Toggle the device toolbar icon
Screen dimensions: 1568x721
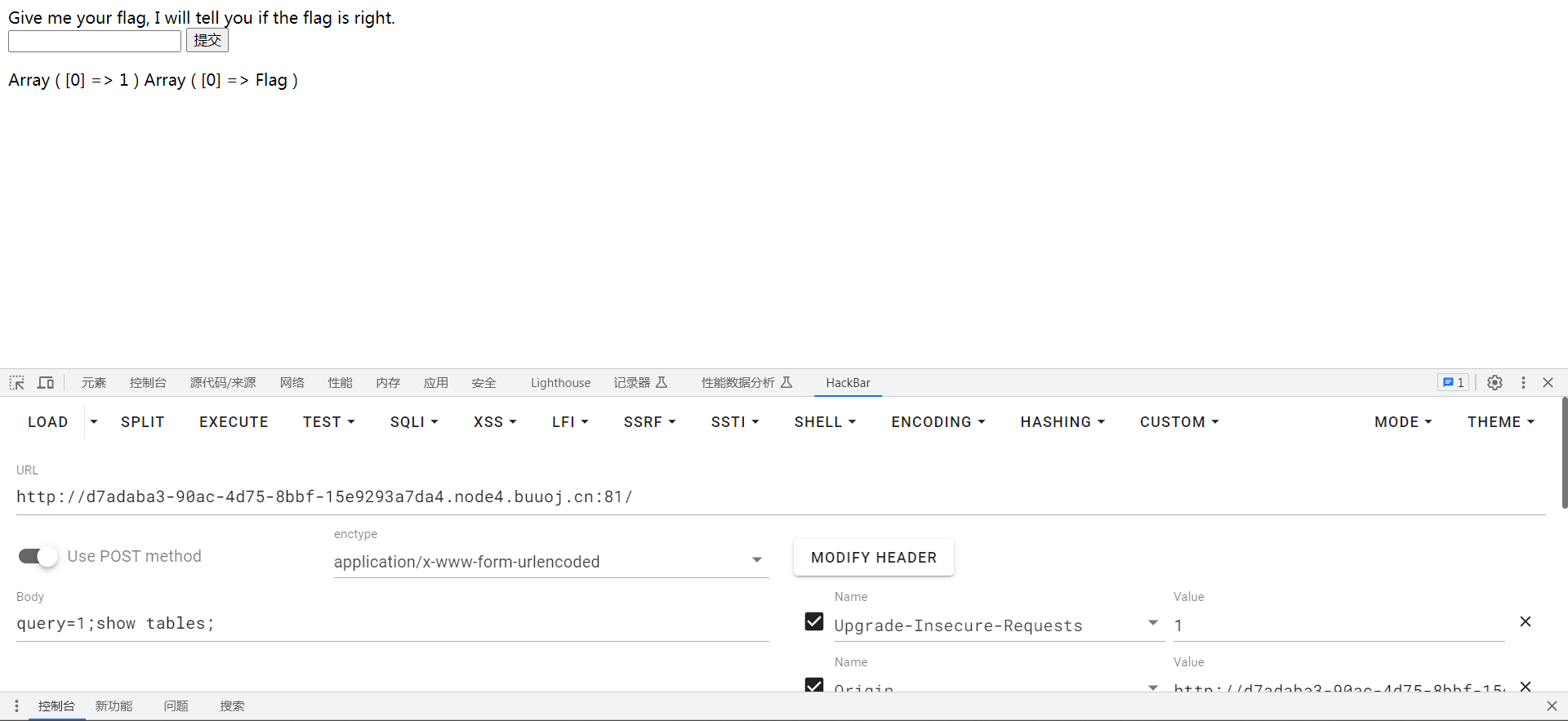point(46,383)
